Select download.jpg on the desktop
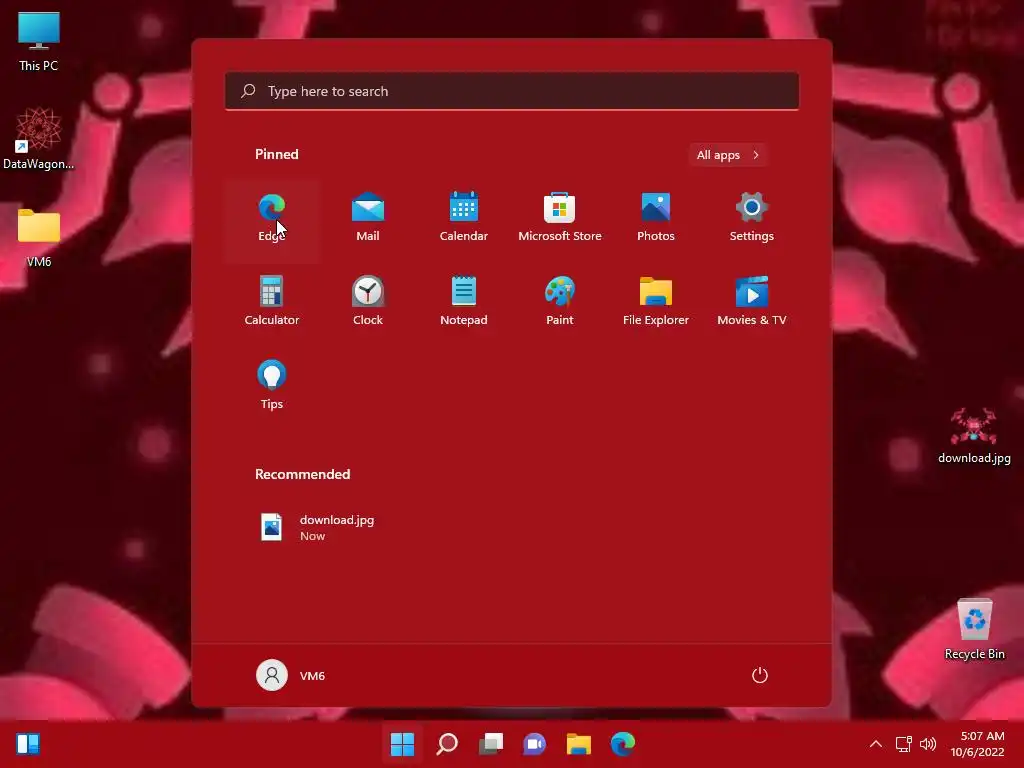 click(974, 436)
